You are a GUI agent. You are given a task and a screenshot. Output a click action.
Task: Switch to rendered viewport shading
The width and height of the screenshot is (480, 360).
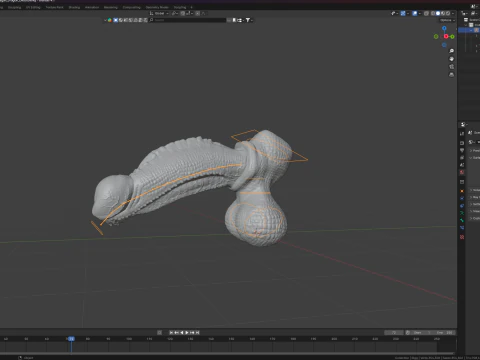coord(448,13)
